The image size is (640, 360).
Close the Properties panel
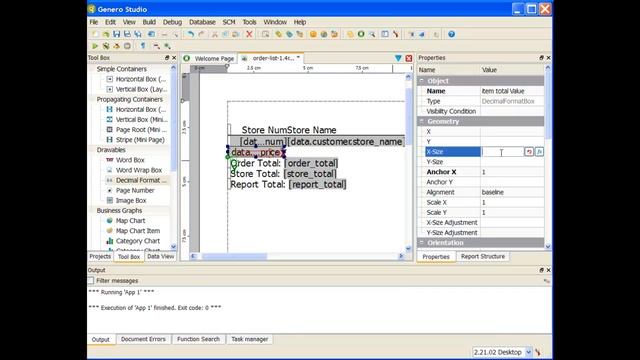tap(548, 58)
